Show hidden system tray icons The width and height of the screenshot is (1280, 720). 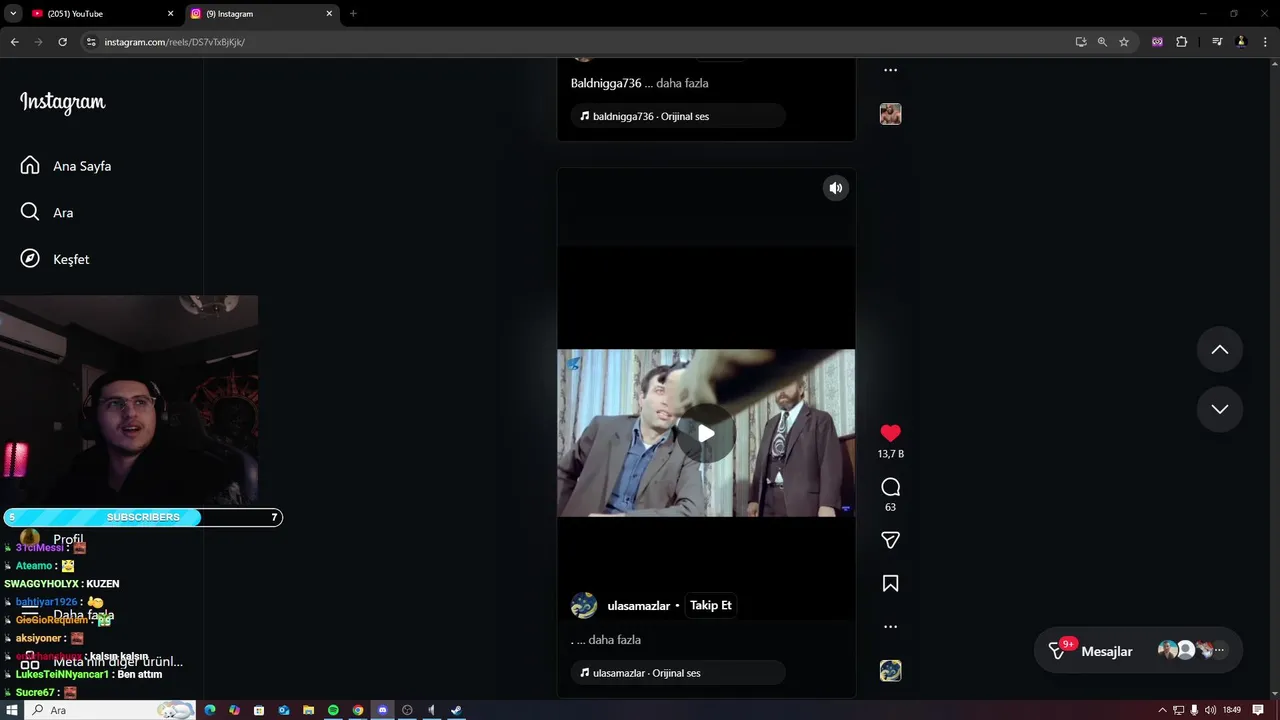1162,710
